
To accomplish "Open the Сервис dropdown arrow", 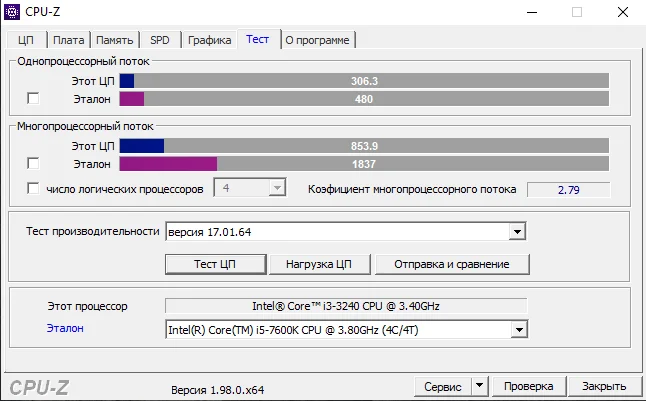I will 480,386.
